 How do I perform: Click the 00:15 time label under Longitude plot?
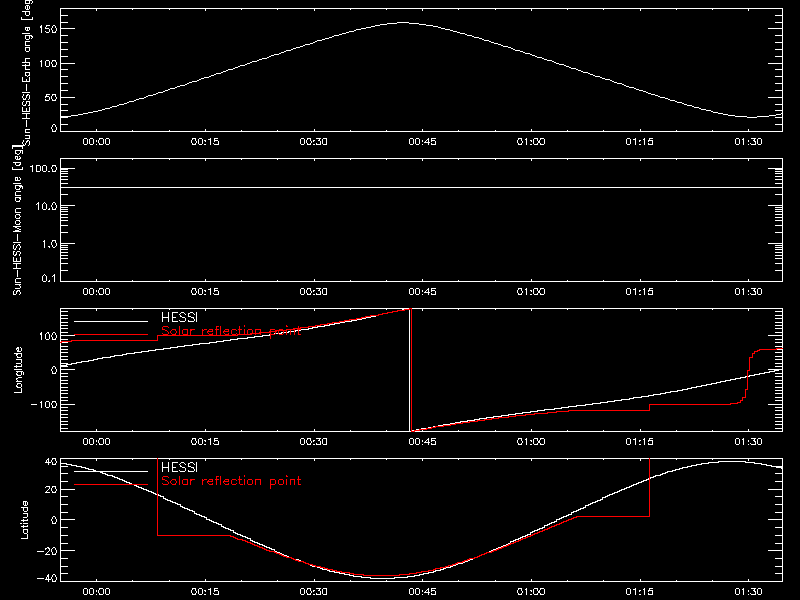[x=205, y=442]
